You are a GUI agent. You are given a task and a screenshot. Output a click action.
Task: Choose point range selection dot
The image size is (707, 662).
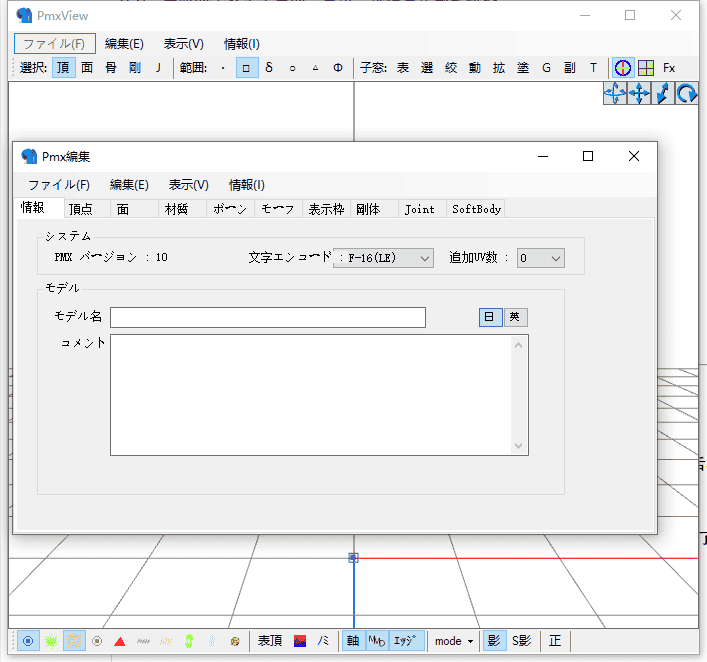pos(223,68)
